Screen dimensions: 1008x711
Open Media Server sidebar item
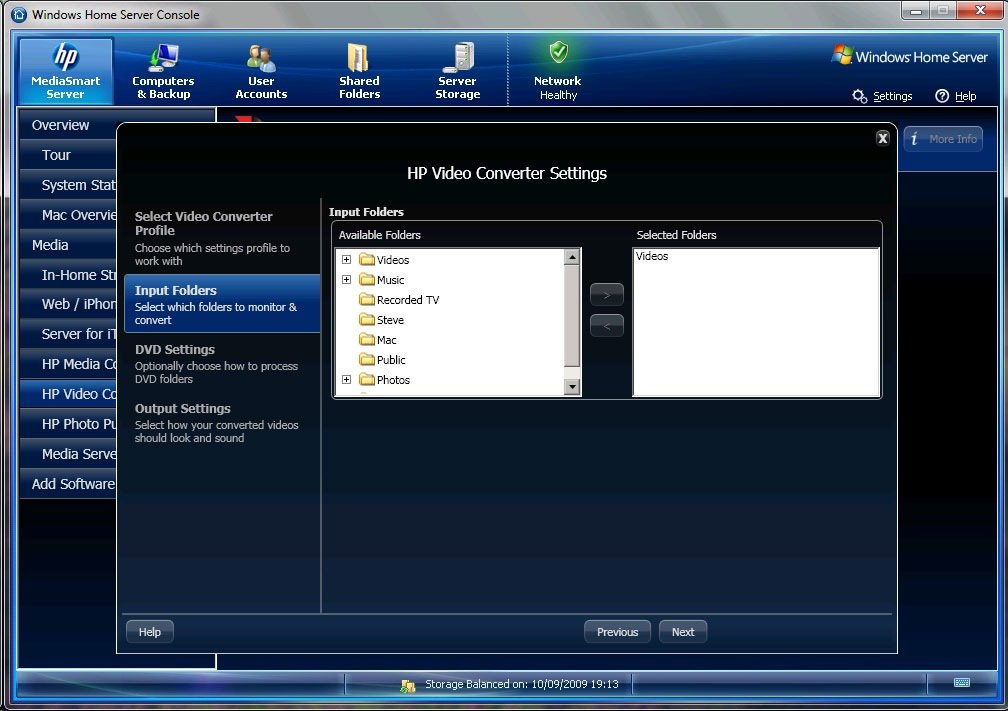pyautogui.click(x=68, y=454)
